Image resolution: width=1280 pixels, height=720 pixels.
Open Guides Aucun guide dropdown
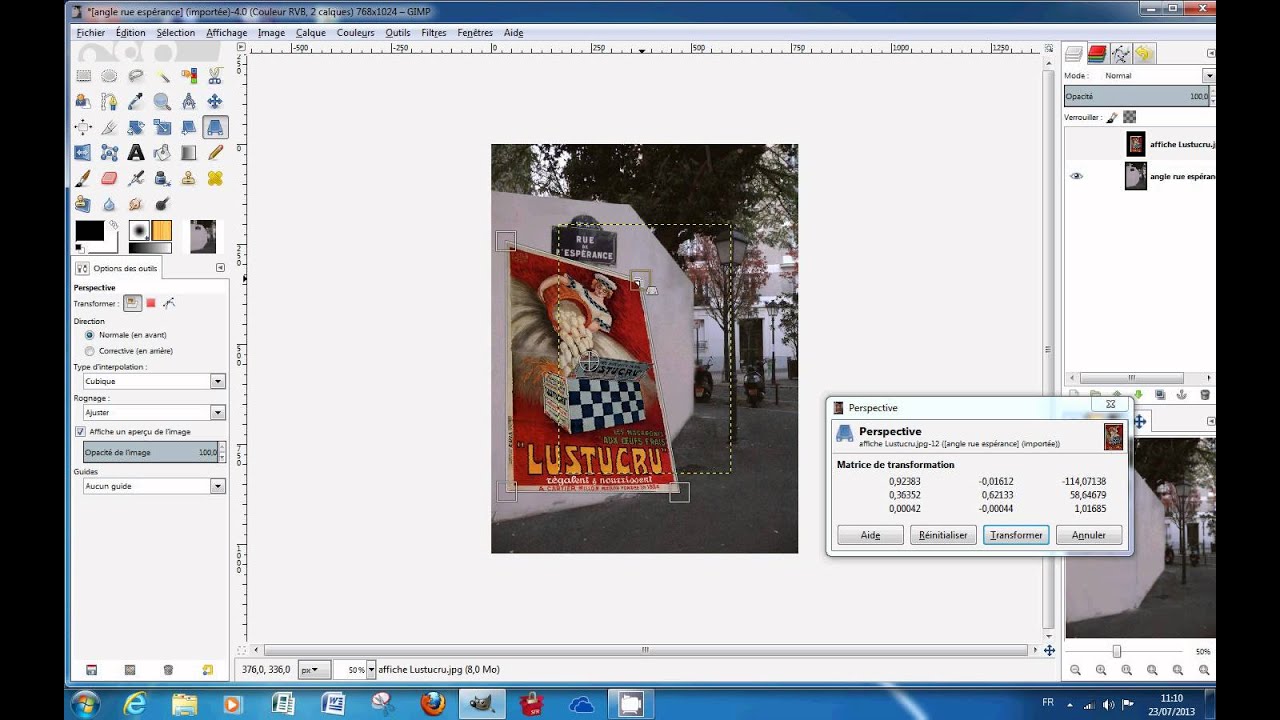point(154,486)
